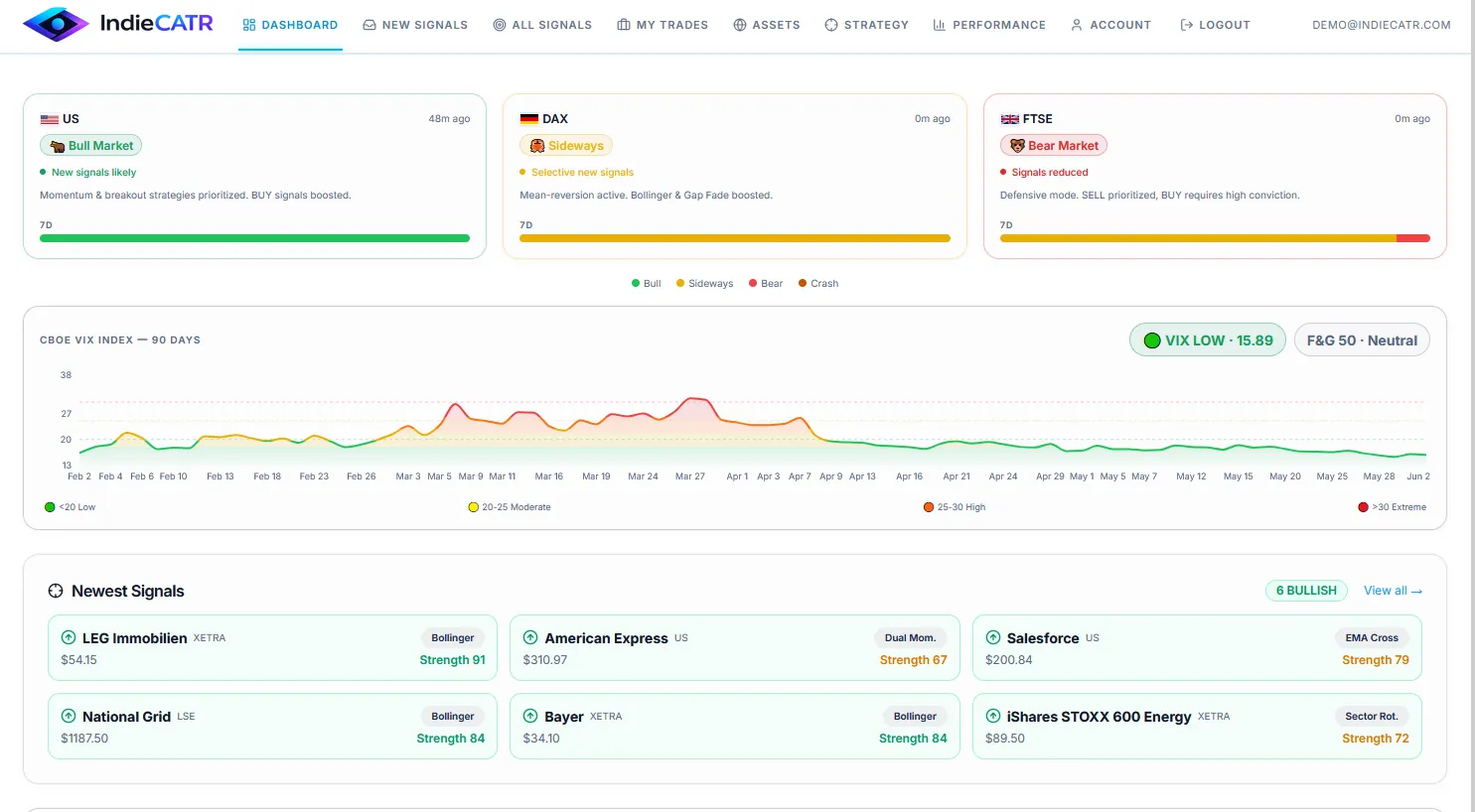Click the 6 BULLISH badge
Screen dimensions: 1475x812
pyautogui.click(x=1306, y=591)
